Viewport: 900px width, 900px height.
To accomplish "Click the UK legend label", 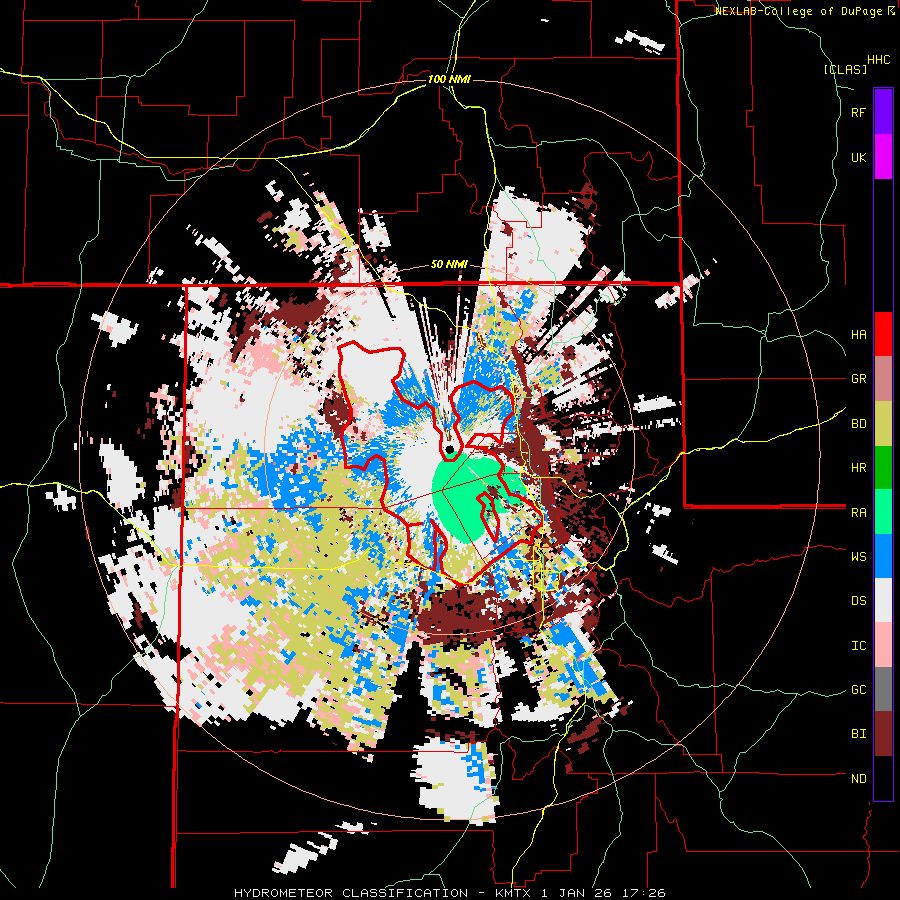I will click(x=858, y=157).
